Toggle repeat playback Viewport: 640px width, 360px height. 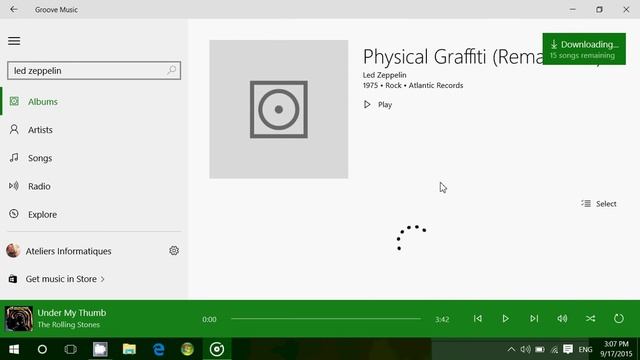(x=619, y=318)
